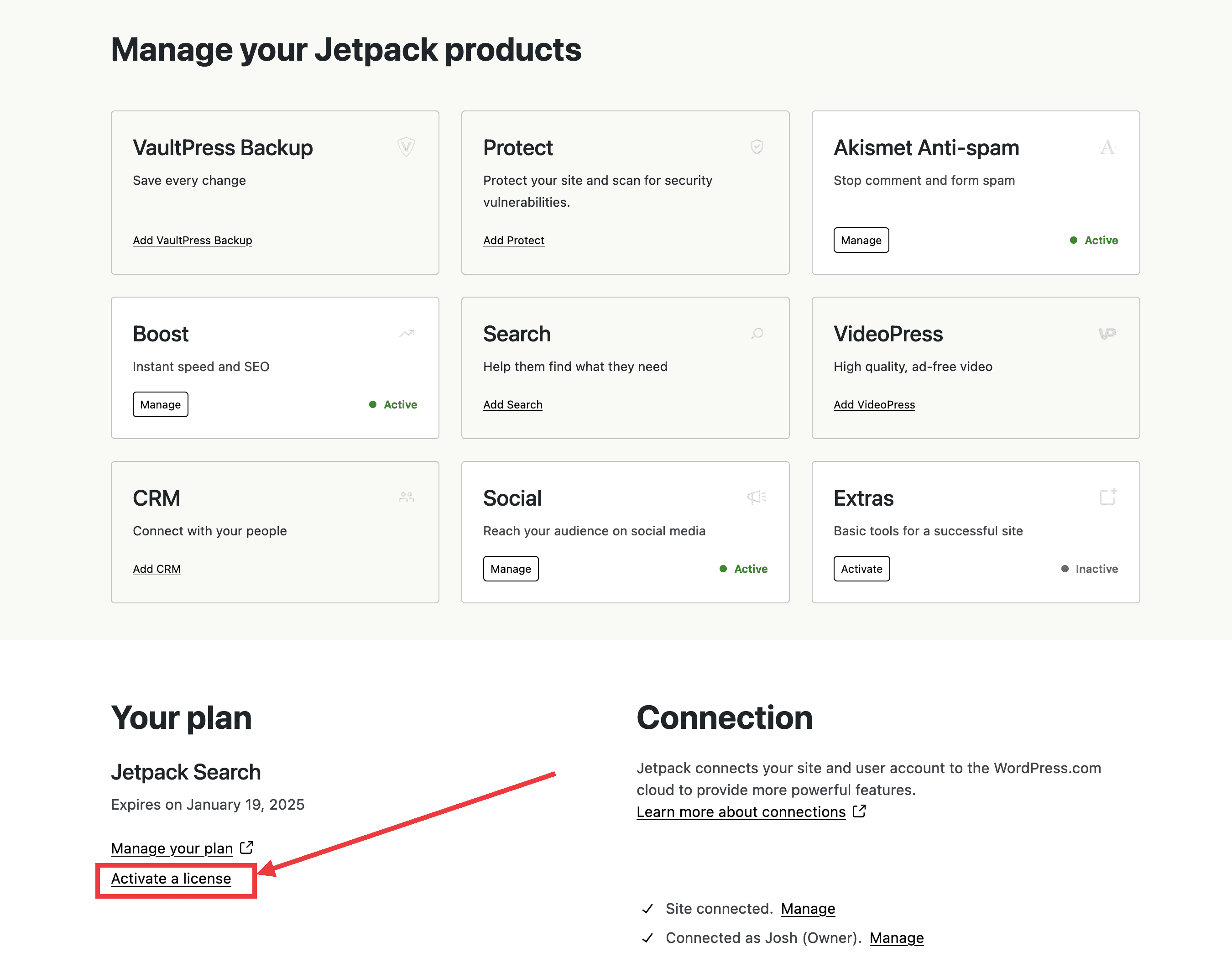
Task: Click 'Connect with your people' description
Action: click(x=209, y=531)
